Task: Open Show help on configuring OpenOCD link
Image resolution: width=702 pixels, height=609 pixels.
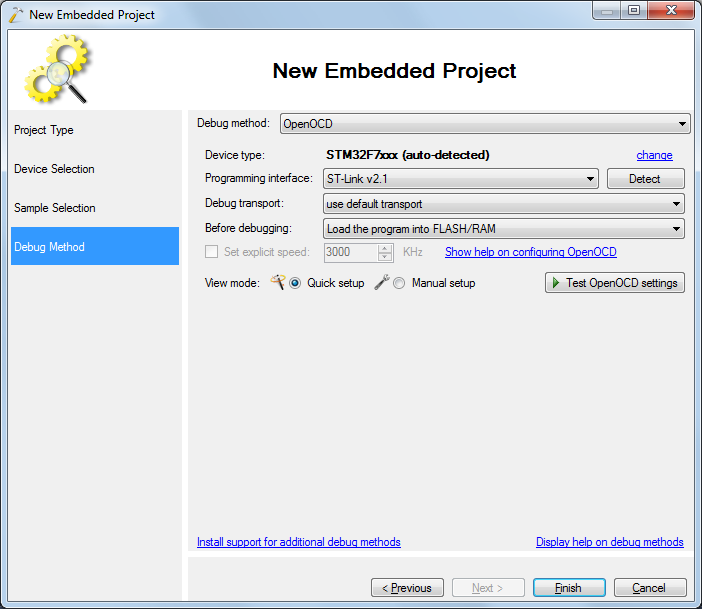Action: (x=531, y=252)
